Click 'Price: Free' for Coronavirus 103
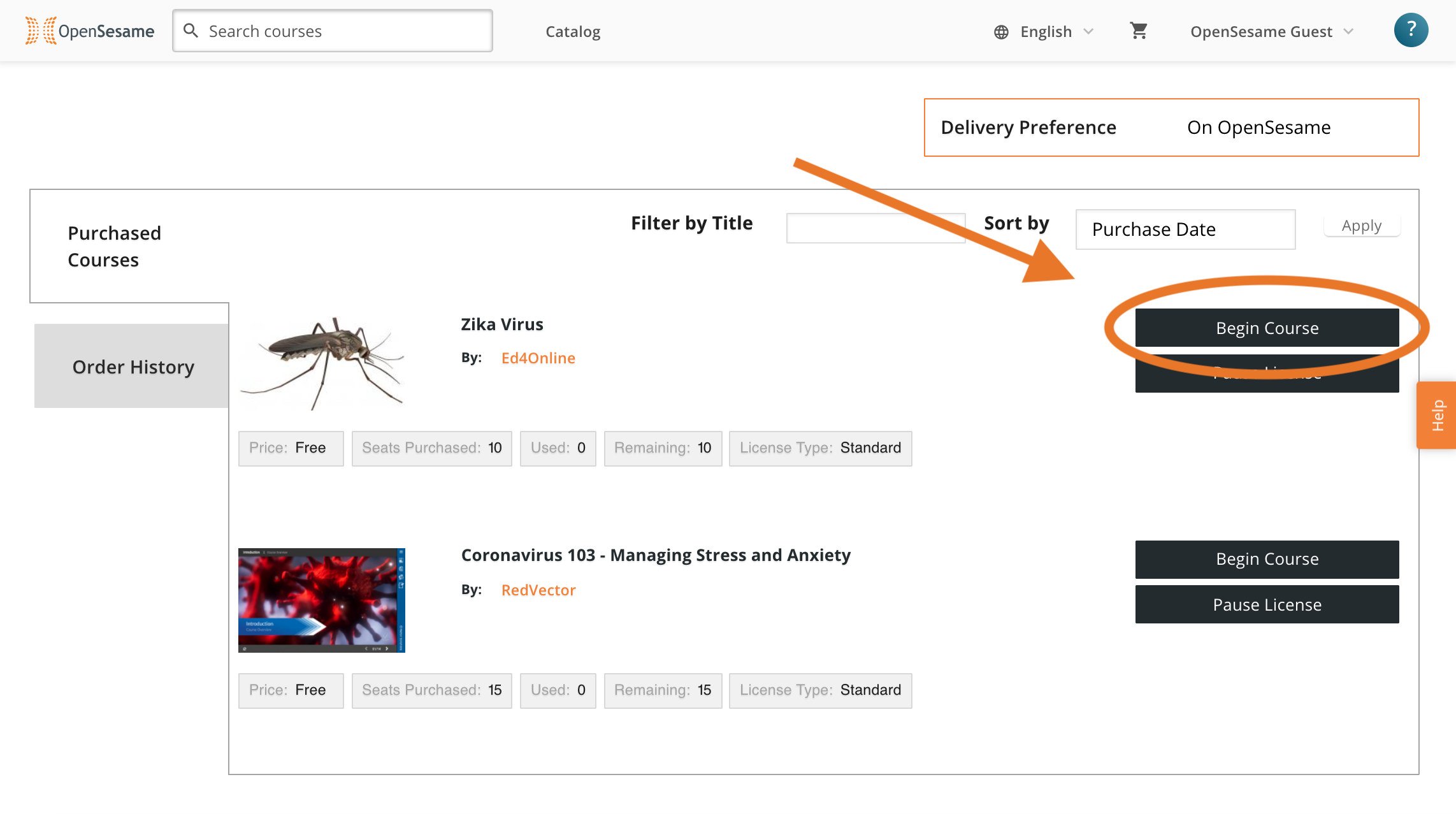The height and width of the screenshot is (814, 1456). [x=291, y=690]
